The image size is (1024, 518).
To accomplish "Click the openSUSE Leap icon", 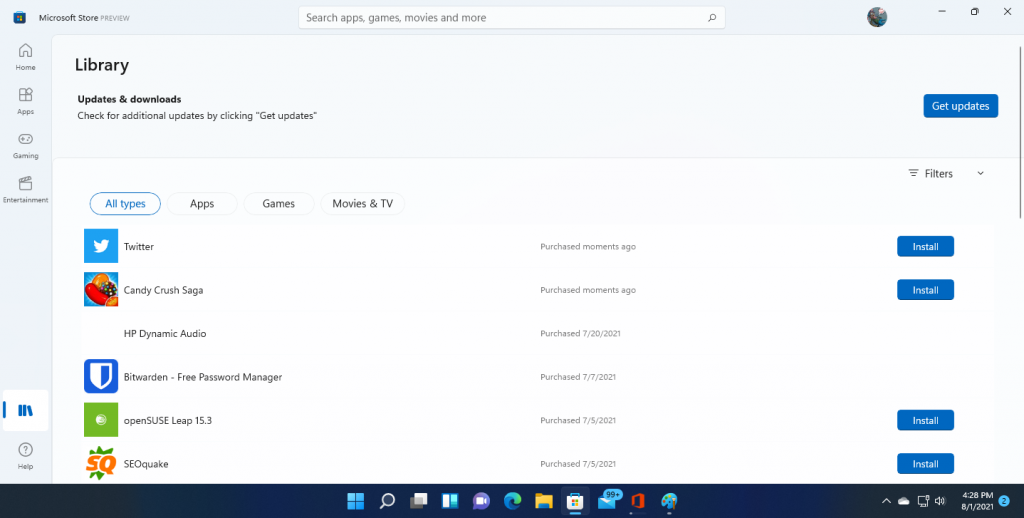I will point(101,420).
